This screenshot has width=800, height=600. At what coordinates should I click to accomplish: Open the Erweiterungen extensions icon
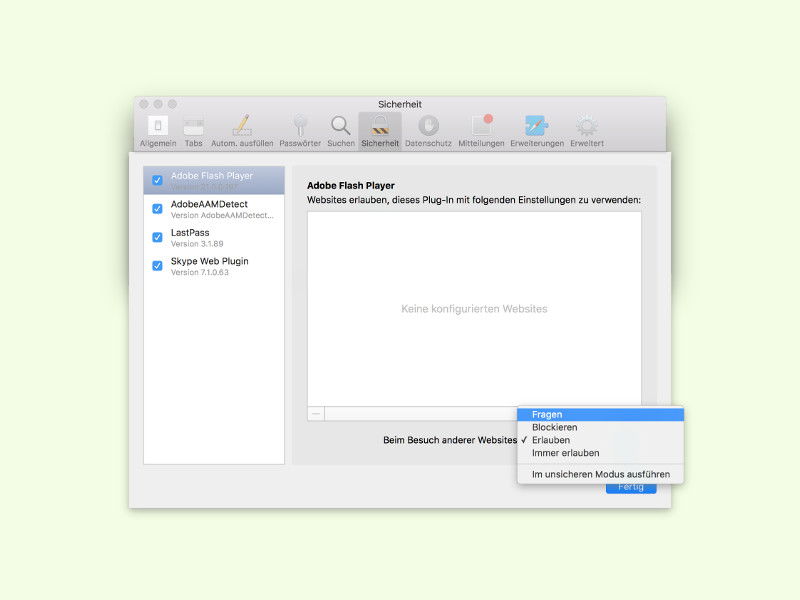point(537,126)
